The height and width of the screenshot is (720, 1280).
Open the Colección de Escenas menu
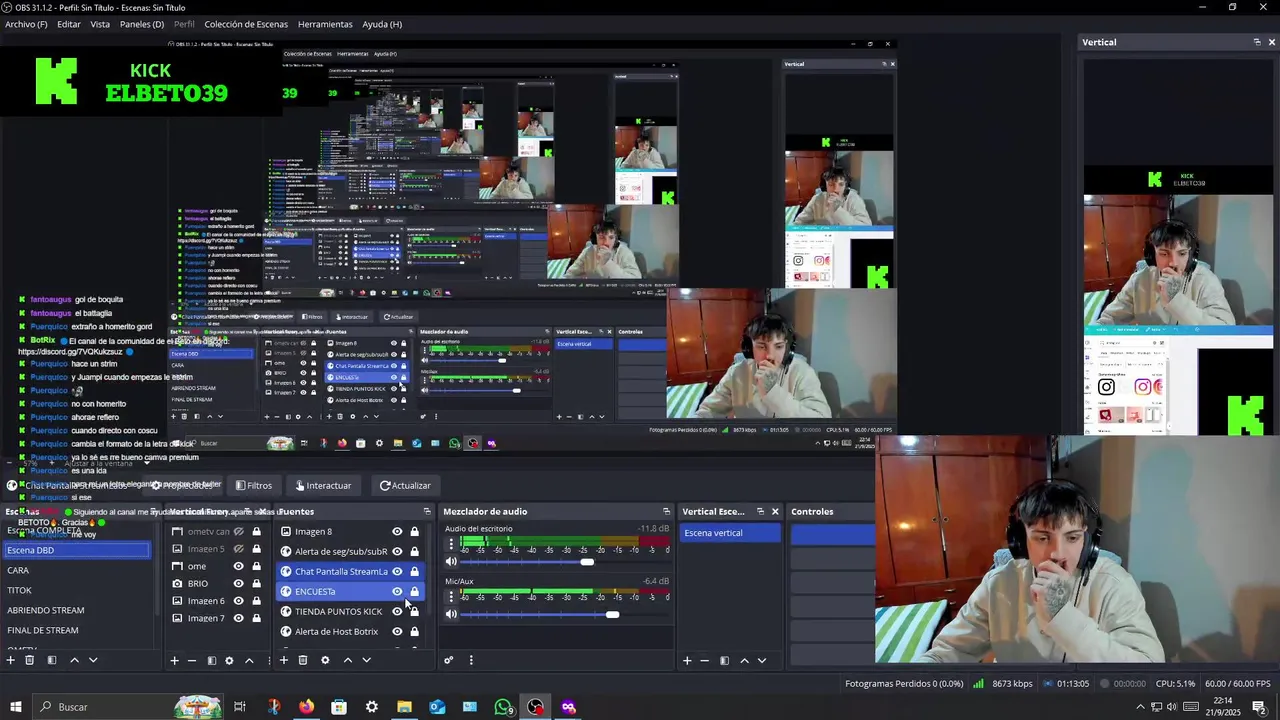[246, 24]
